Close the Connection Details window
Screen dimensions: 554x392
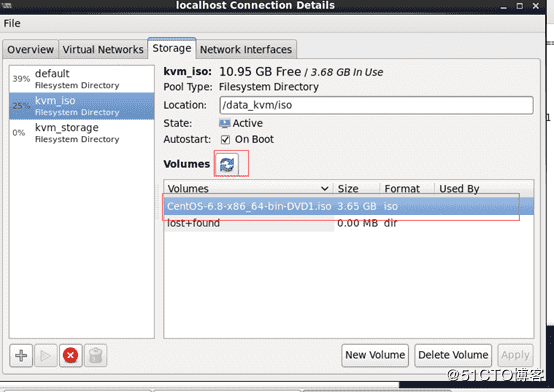click(x=536, y=6)
